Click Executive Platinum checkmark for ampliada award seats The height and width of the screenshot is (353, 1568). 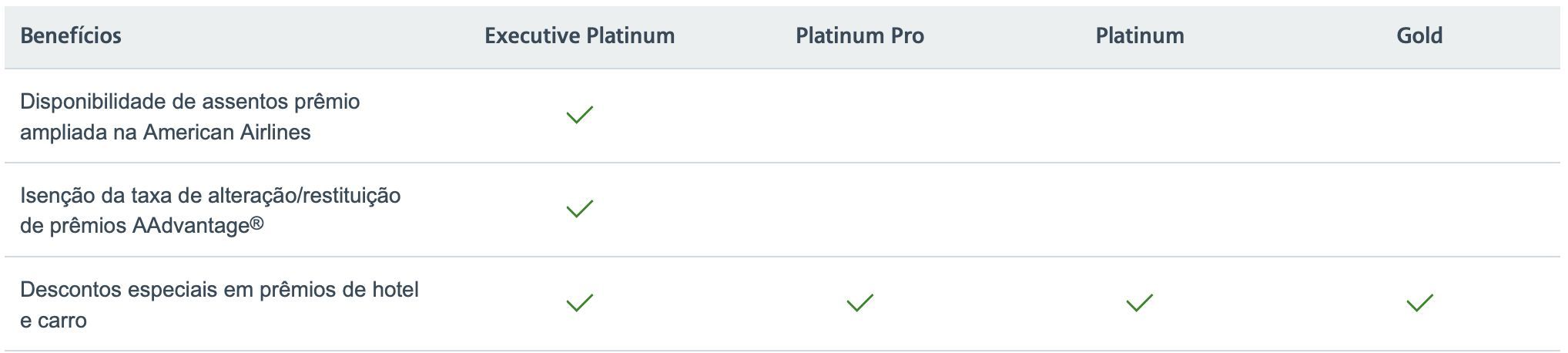[579, 115]
